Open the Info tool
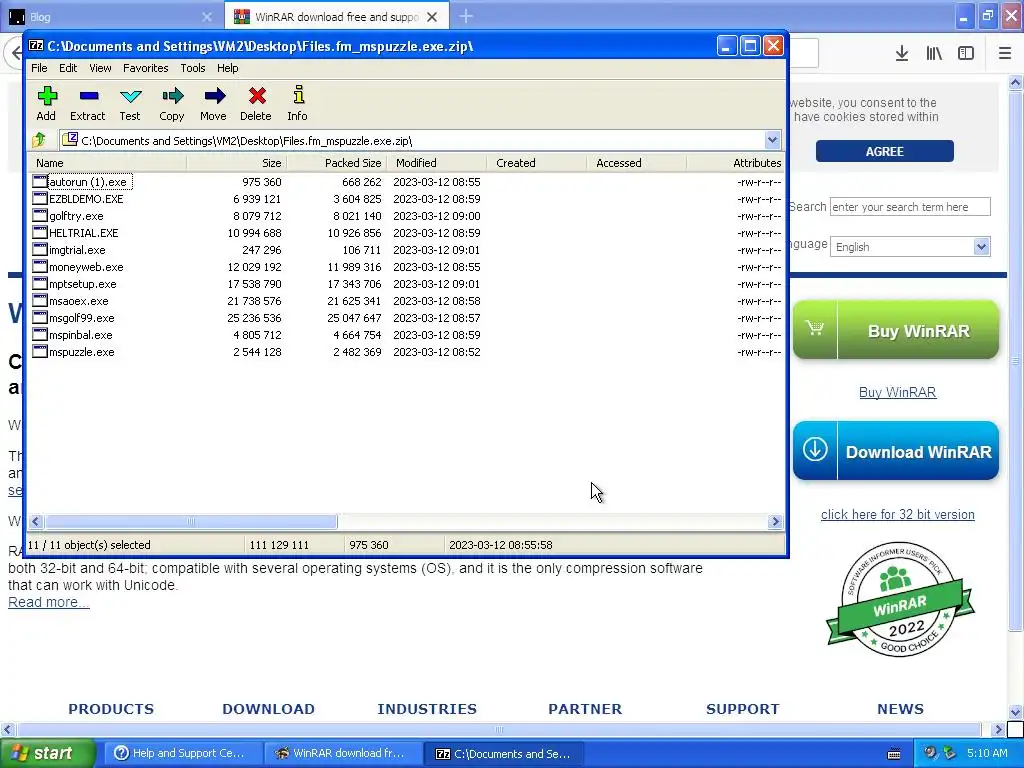The height and width of the screenshot is (768, 1024). pos(298,95)
